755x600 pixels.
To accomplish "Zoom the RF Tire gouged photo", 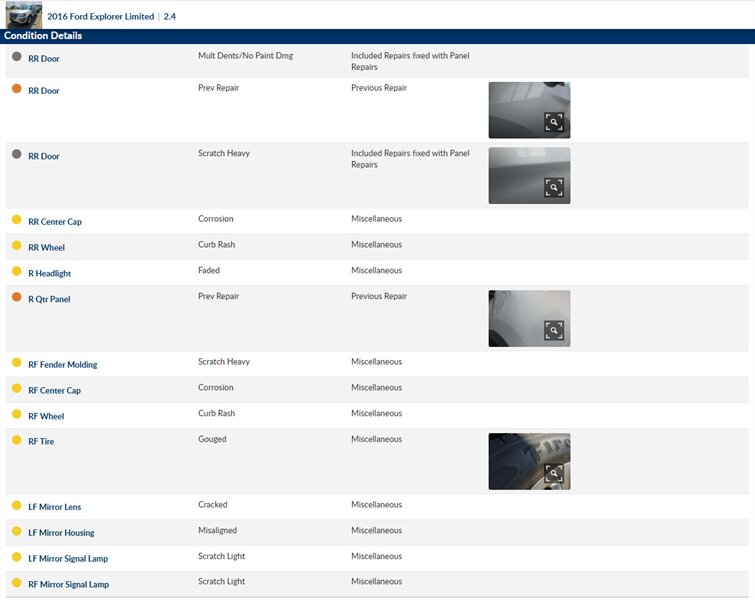I will (x=554, y=473).
